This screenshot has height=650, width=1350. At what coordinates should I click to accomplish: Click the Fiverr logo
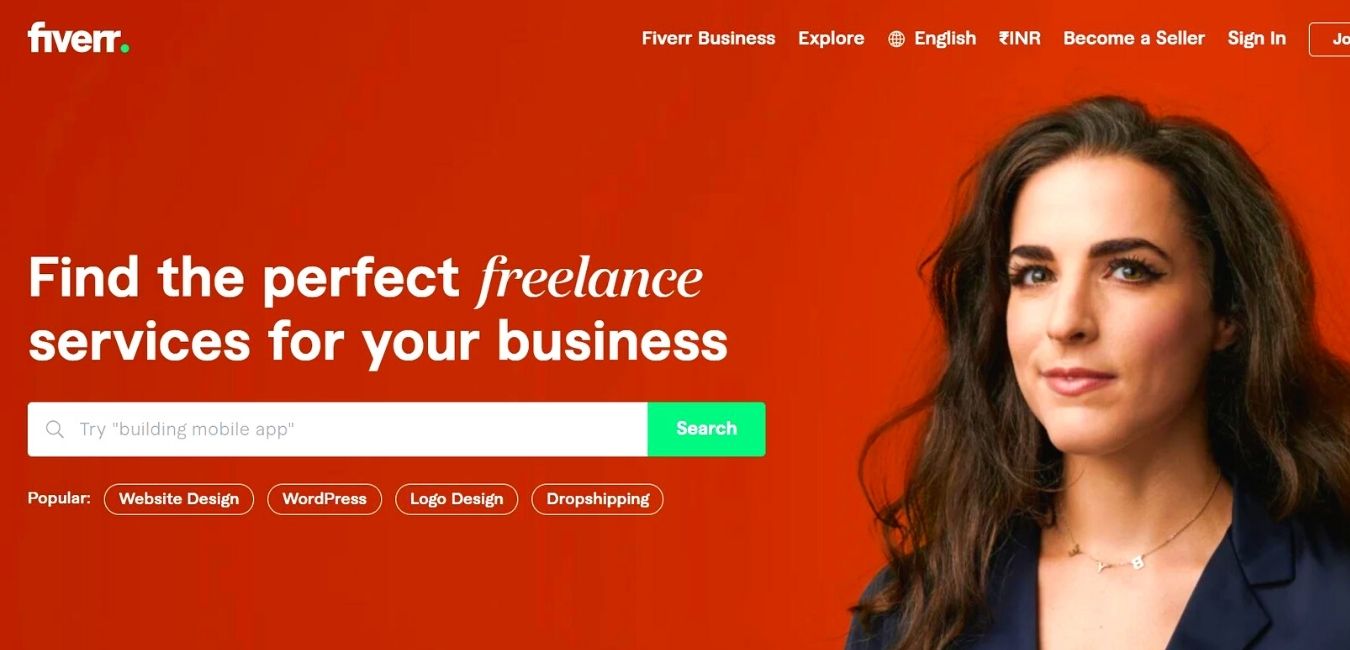point(78,38)
